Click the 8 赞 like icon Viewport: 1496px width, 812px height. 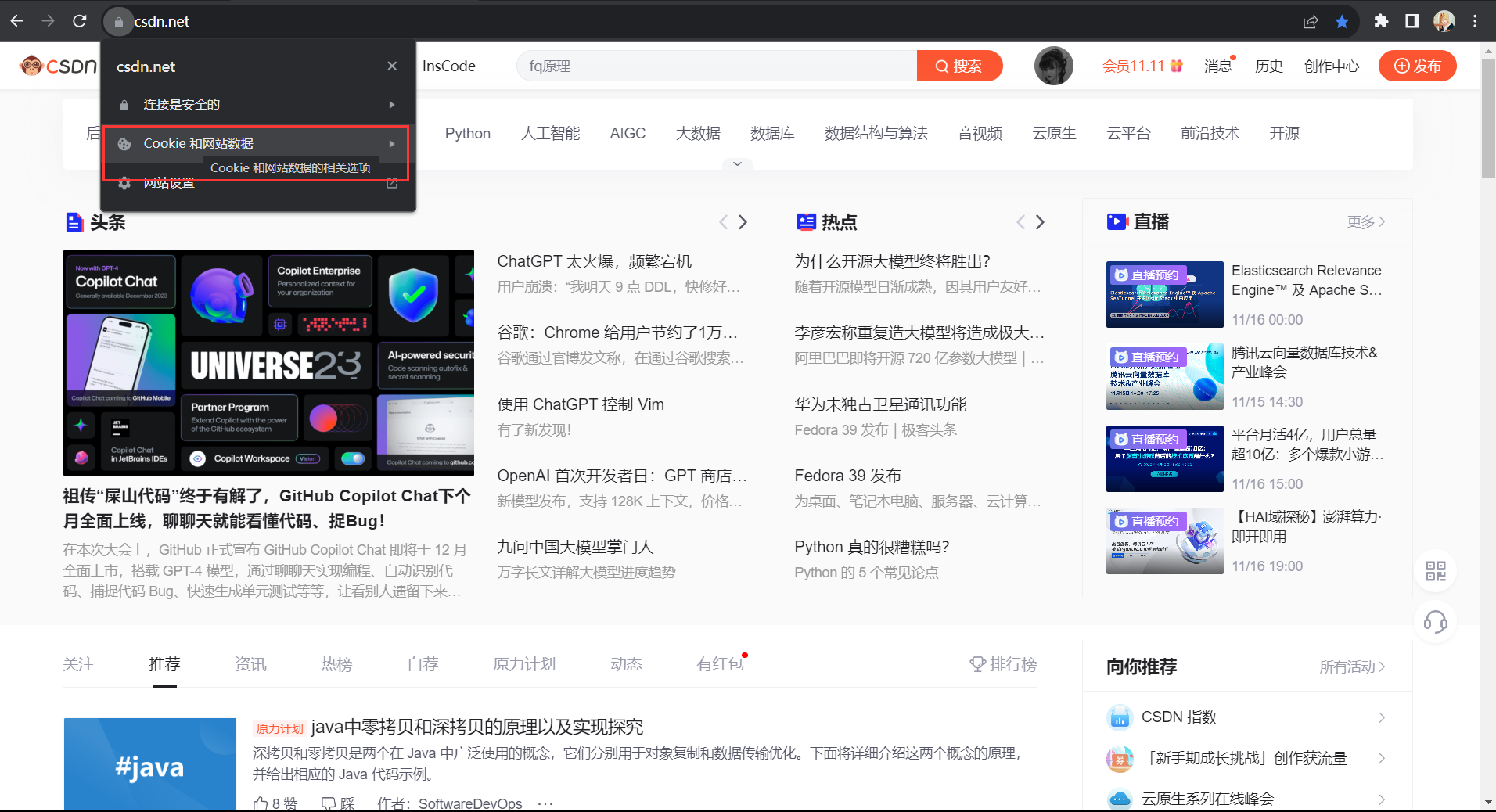pos(261,803)
